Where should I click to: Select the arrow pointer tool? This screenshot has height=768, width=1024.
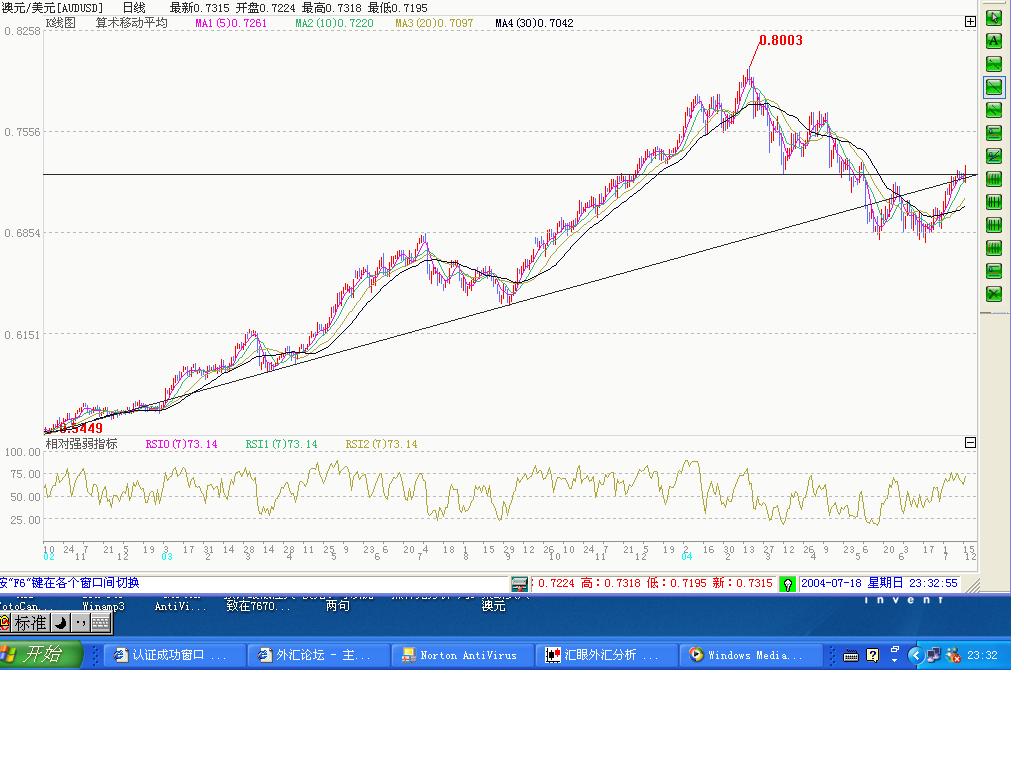point(993,18)
